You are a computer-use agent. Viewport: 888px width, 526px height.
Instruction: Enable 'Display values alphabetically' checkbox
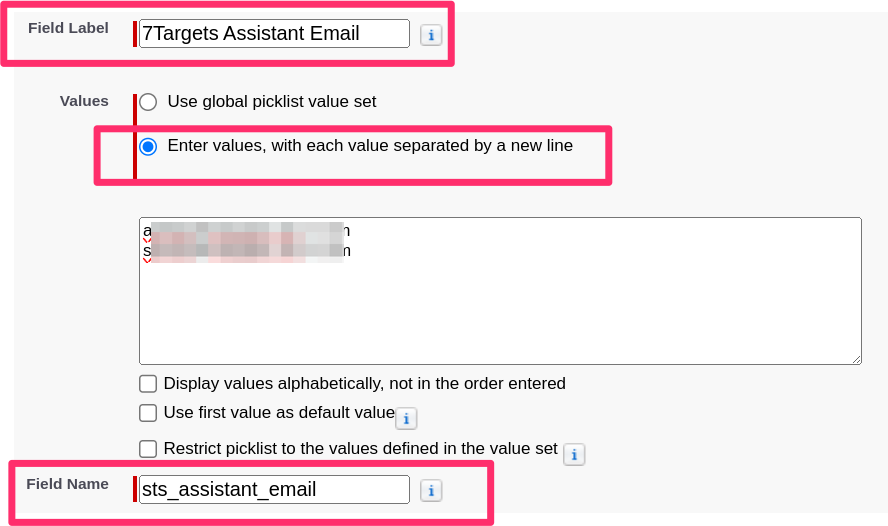pyautogui.click(x=148, y=384)
